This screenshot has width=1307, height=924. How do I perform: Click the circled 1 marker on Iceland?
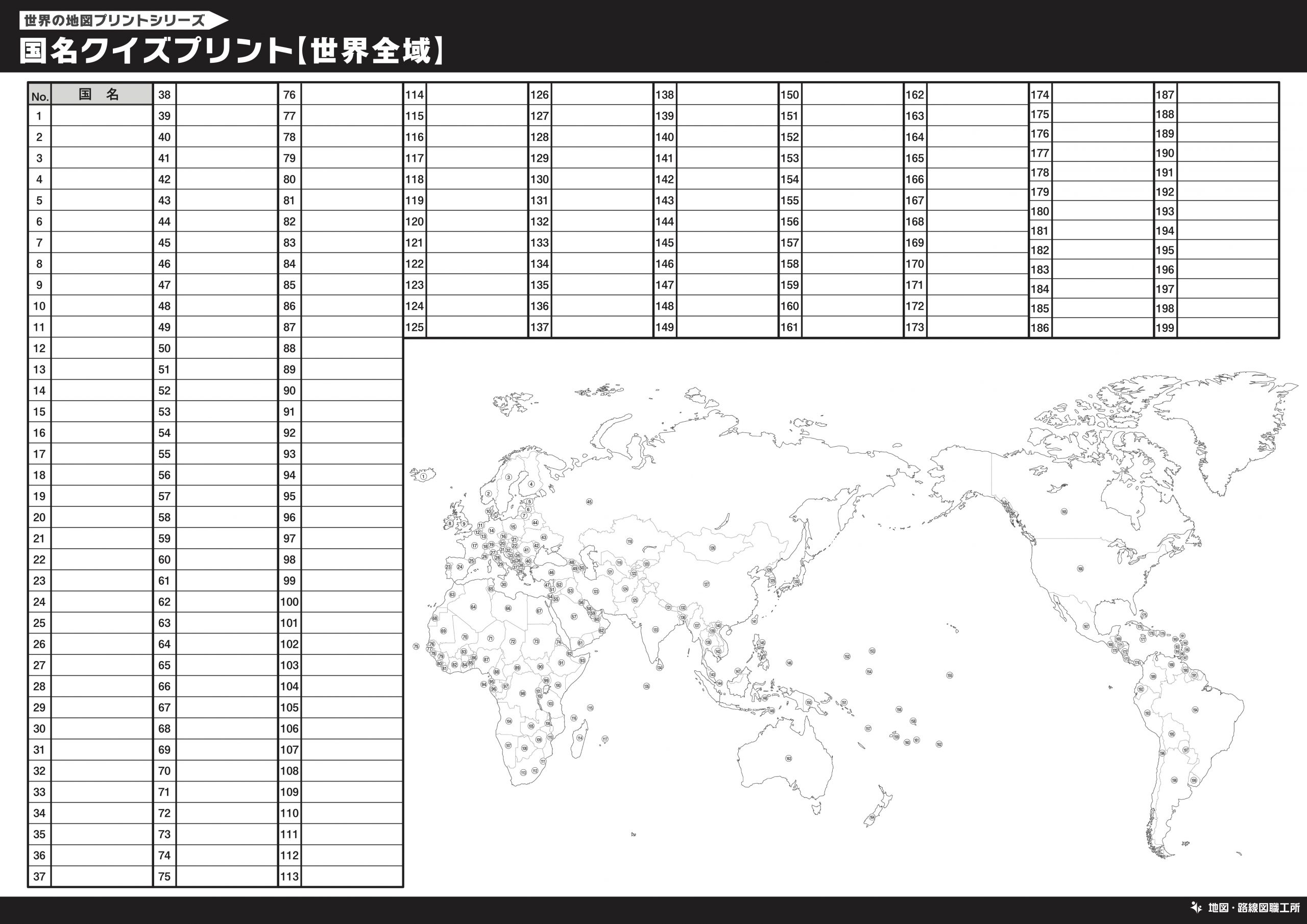pos(424,476)
